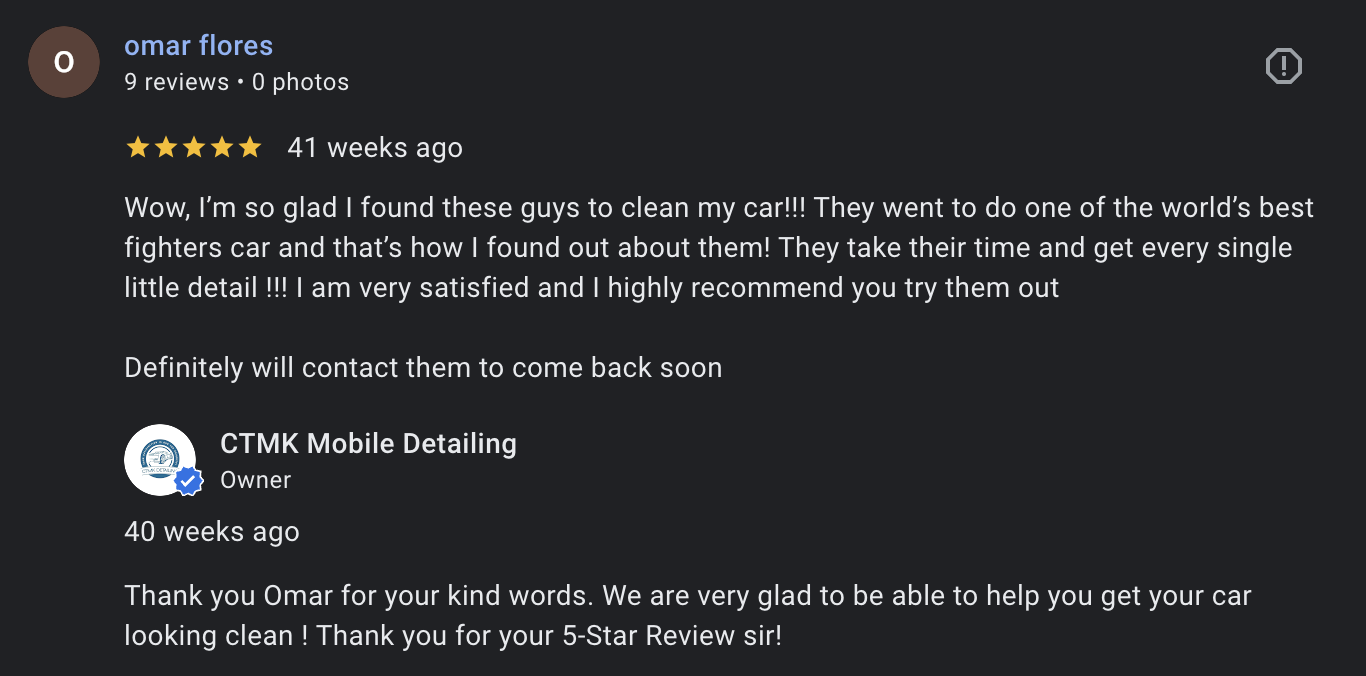Viewport: 1366px width, 676px height.
Task: Click the blue verified badge on owner logo
Action: (189, 482)
